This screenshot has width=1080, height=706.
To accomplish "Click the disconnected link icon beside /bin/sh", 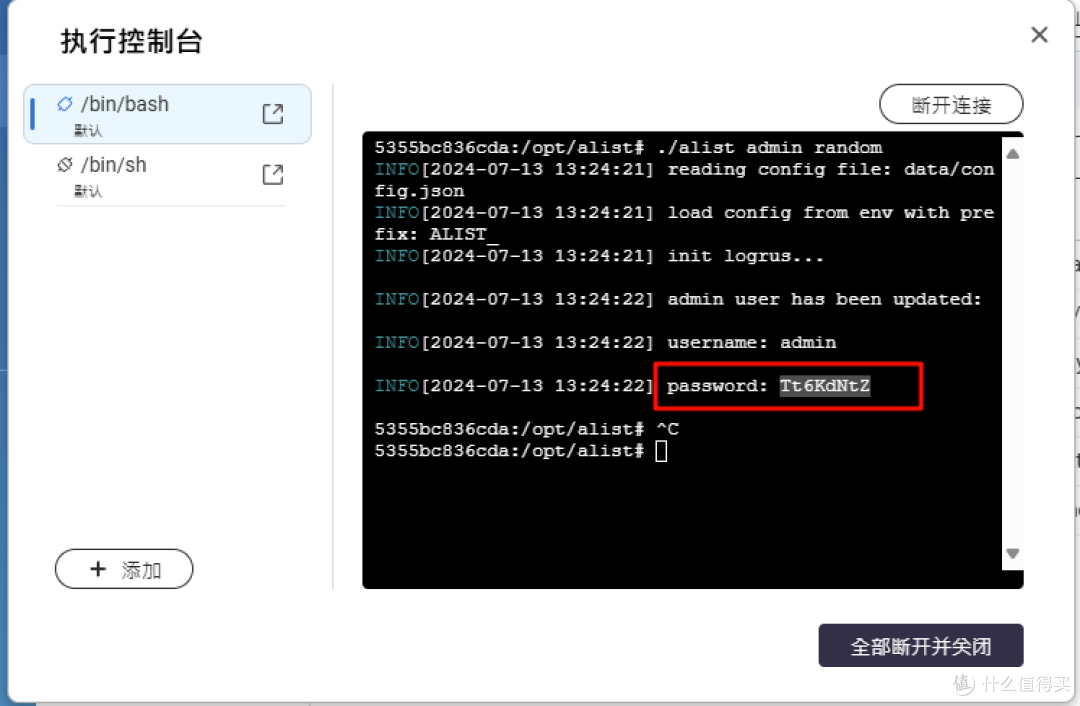I will (65, 165).
